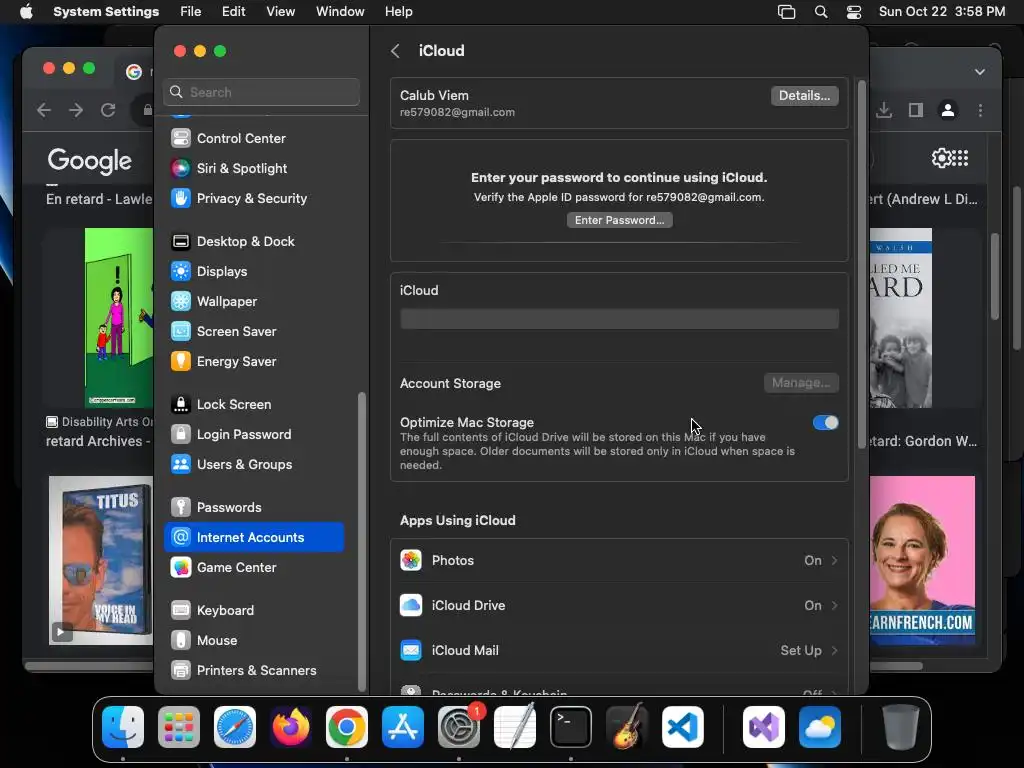
Task: Open the File menu
Action: tap(191, 12)
